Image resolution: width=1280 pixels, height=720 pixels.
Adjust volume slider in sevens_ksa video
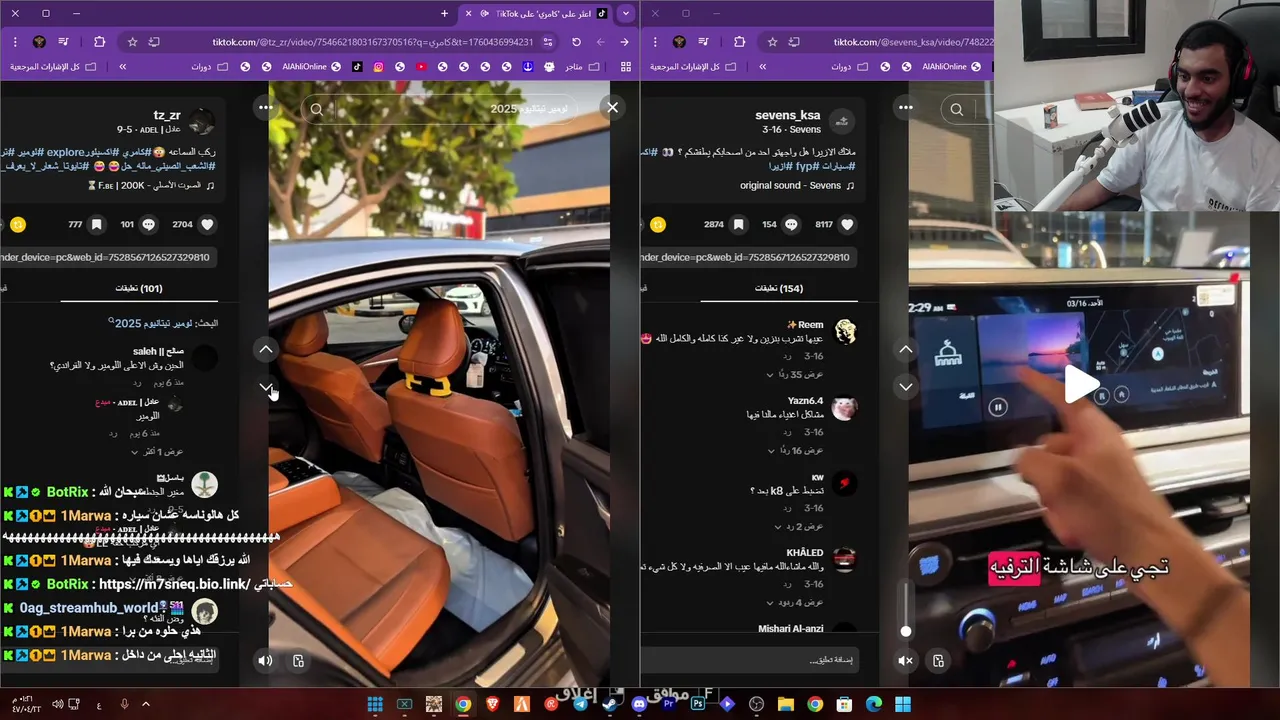[905, 610]
